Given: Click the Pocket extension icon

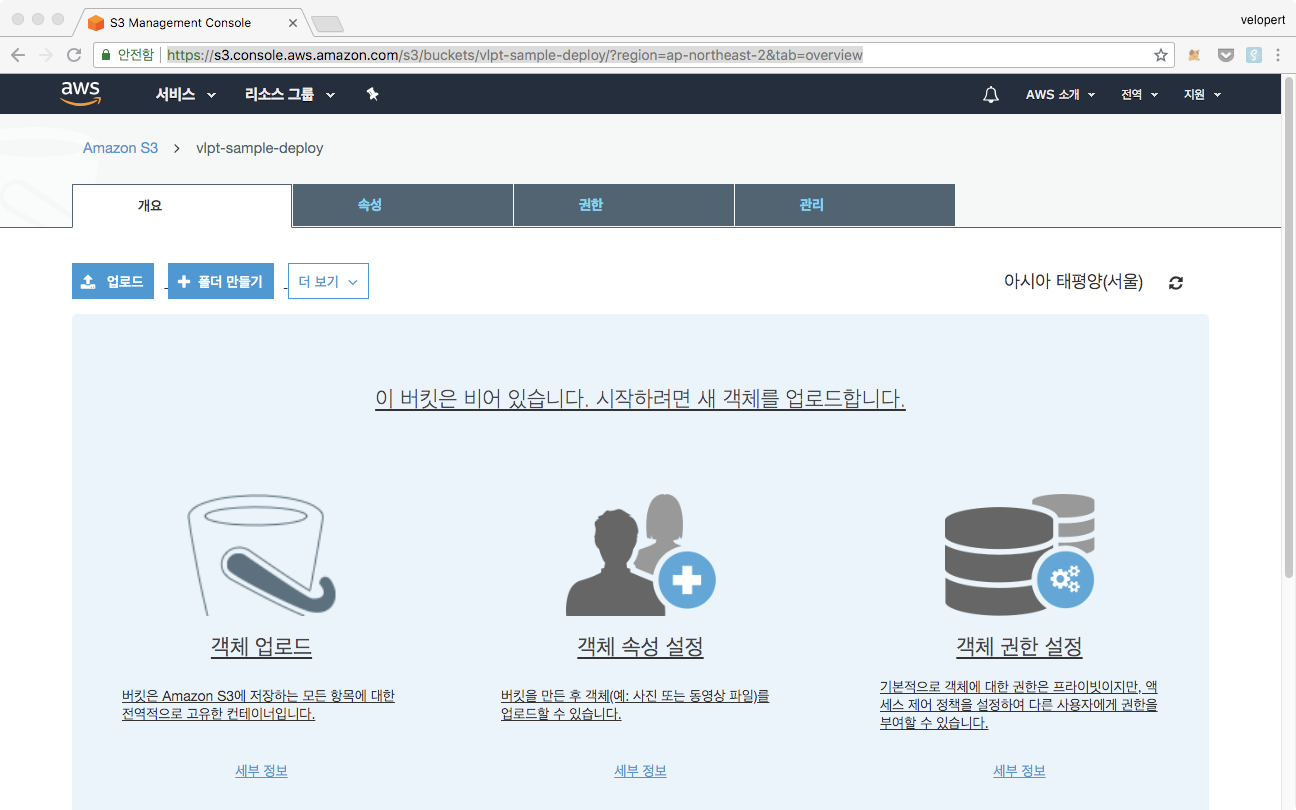Looking at the screenshot, I should pyautogui.click(x=1225, y=55).
